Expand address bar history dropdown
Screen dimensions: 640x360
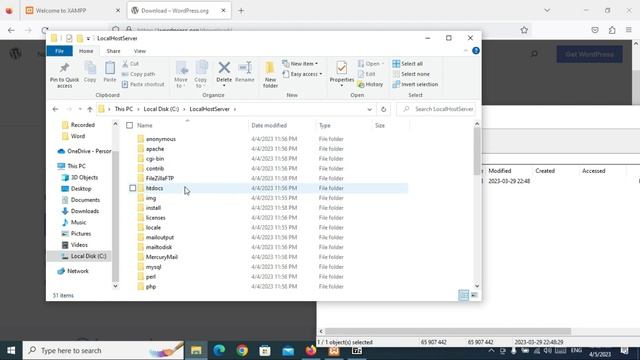coord(369,109)
